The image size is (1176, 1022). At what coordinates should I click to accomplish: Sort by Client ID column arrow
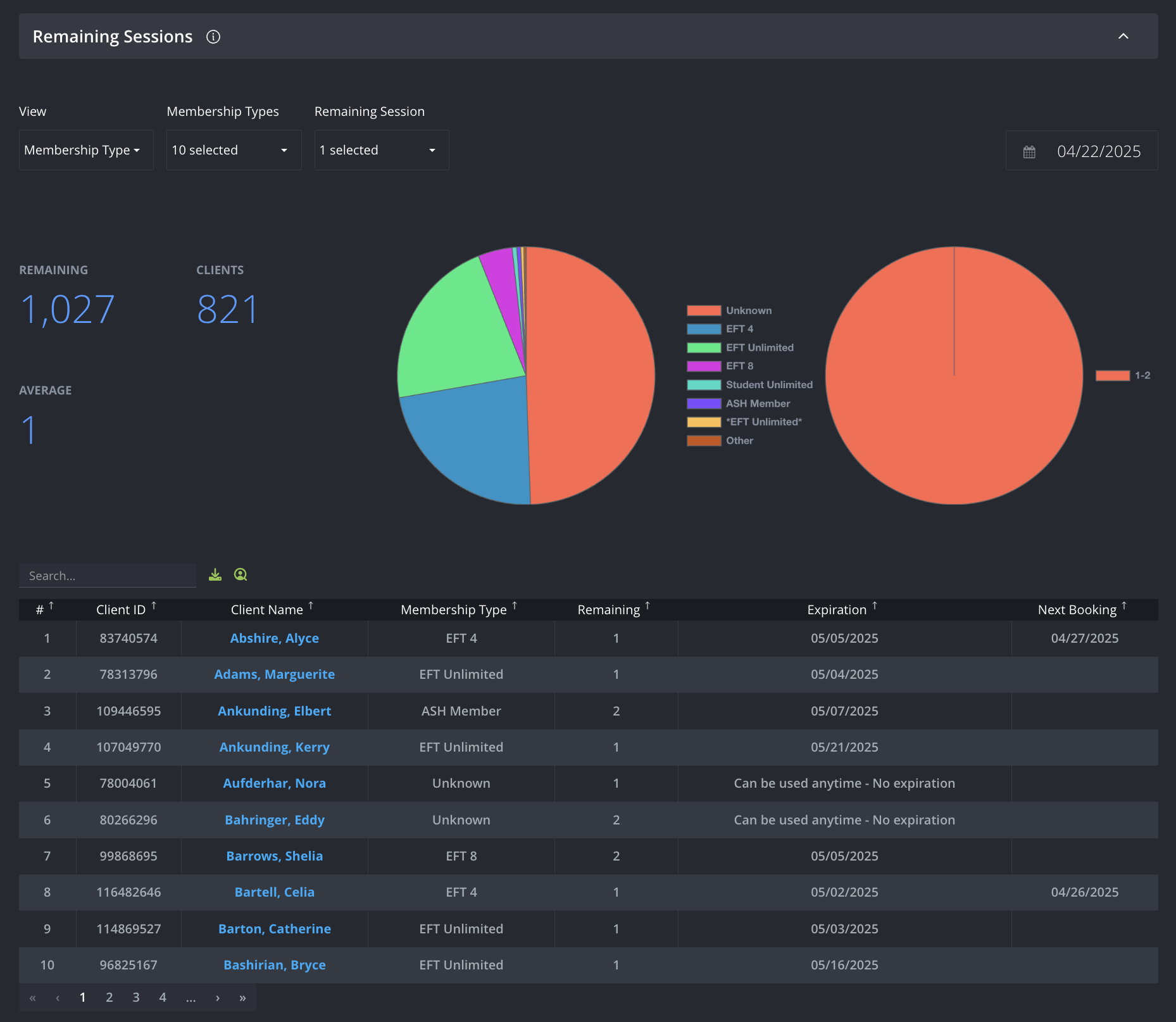[x=154, y=606]
